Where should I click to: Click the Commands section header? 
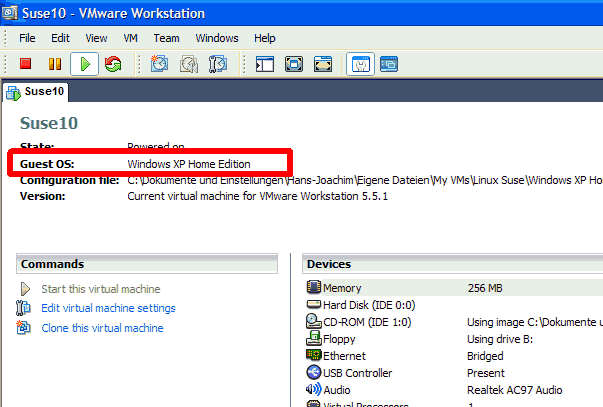[x=147, y=264]
